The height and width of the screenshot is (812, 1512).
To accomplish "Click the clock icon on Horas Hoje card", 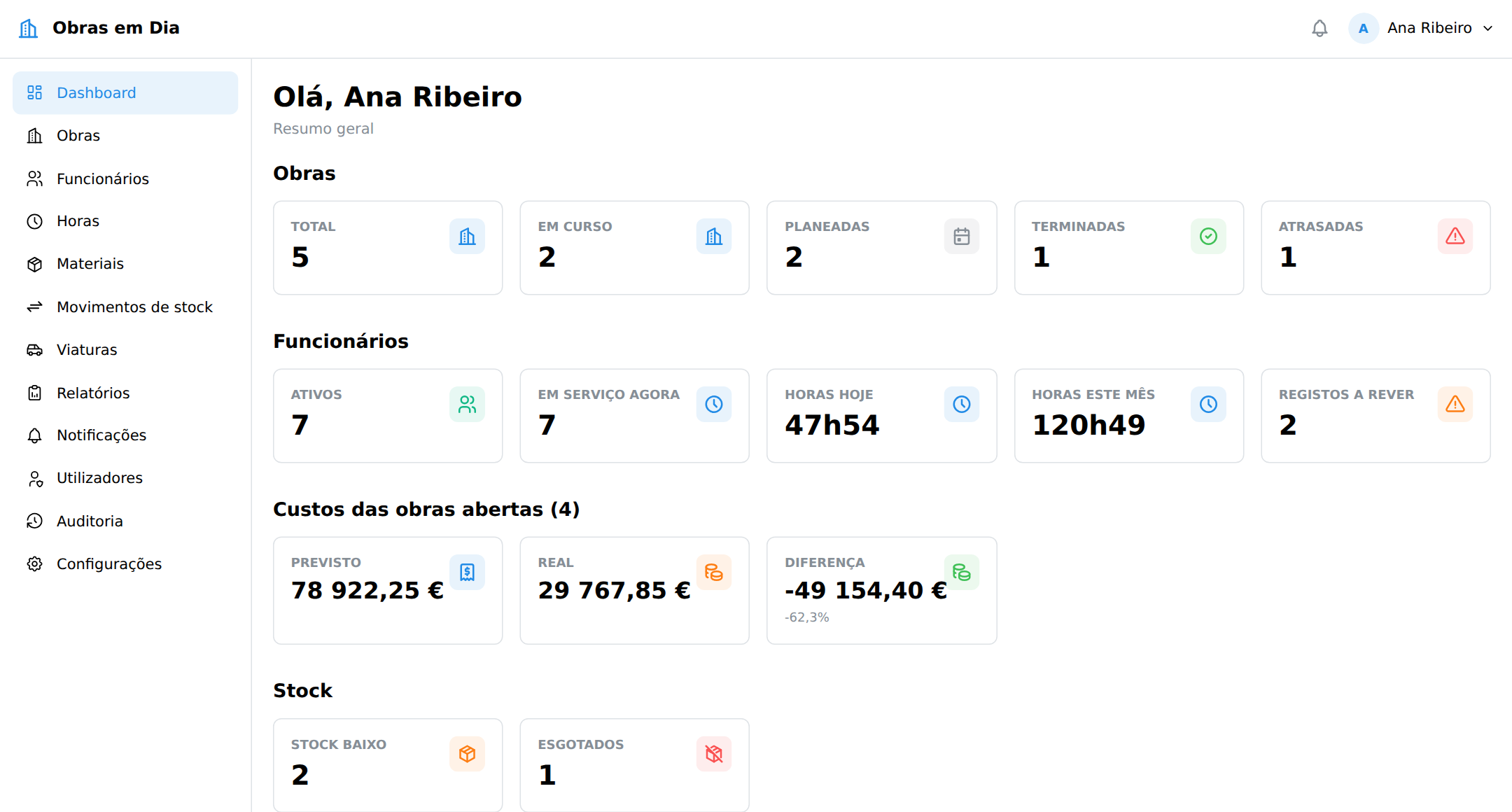I will [962, 405].
